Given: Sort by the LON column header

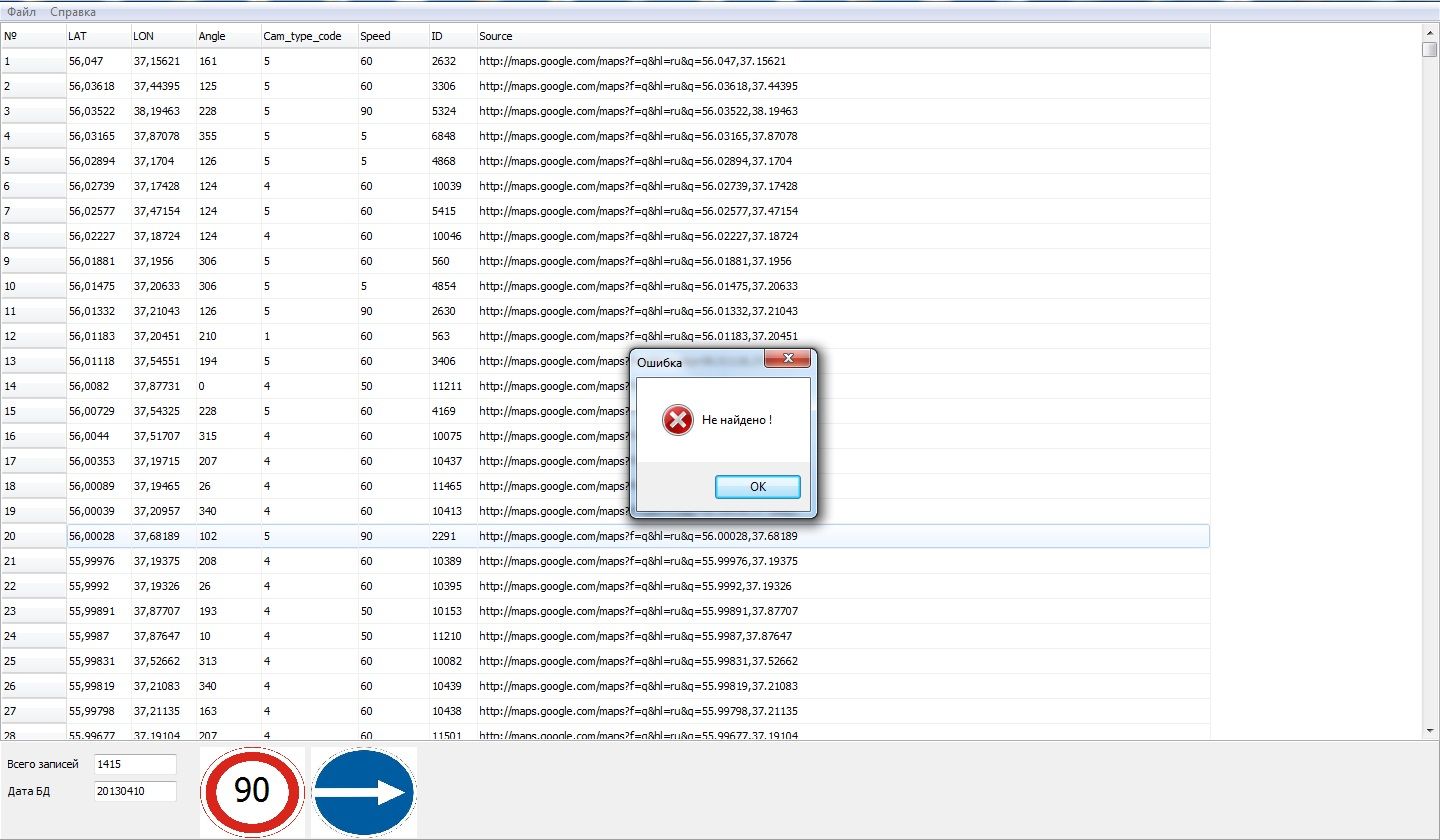Looking at the screenshot, I should [x=162, y=36].
